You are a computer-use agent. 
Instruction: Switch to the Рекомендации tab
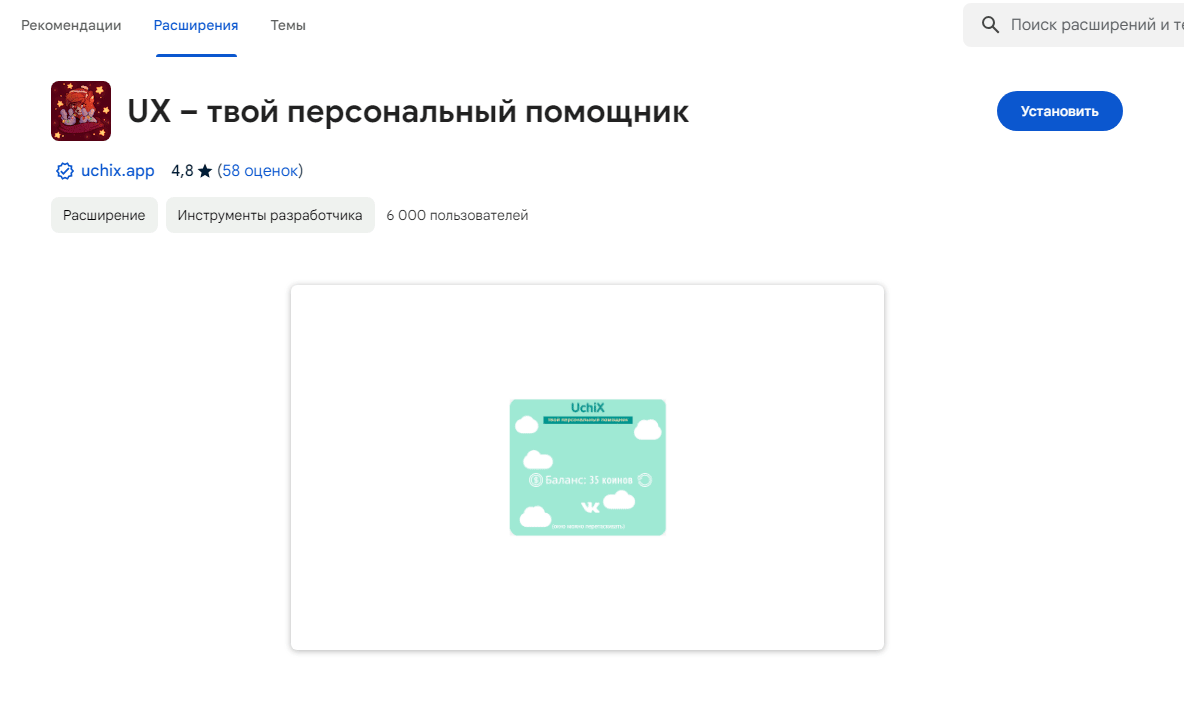70,25
